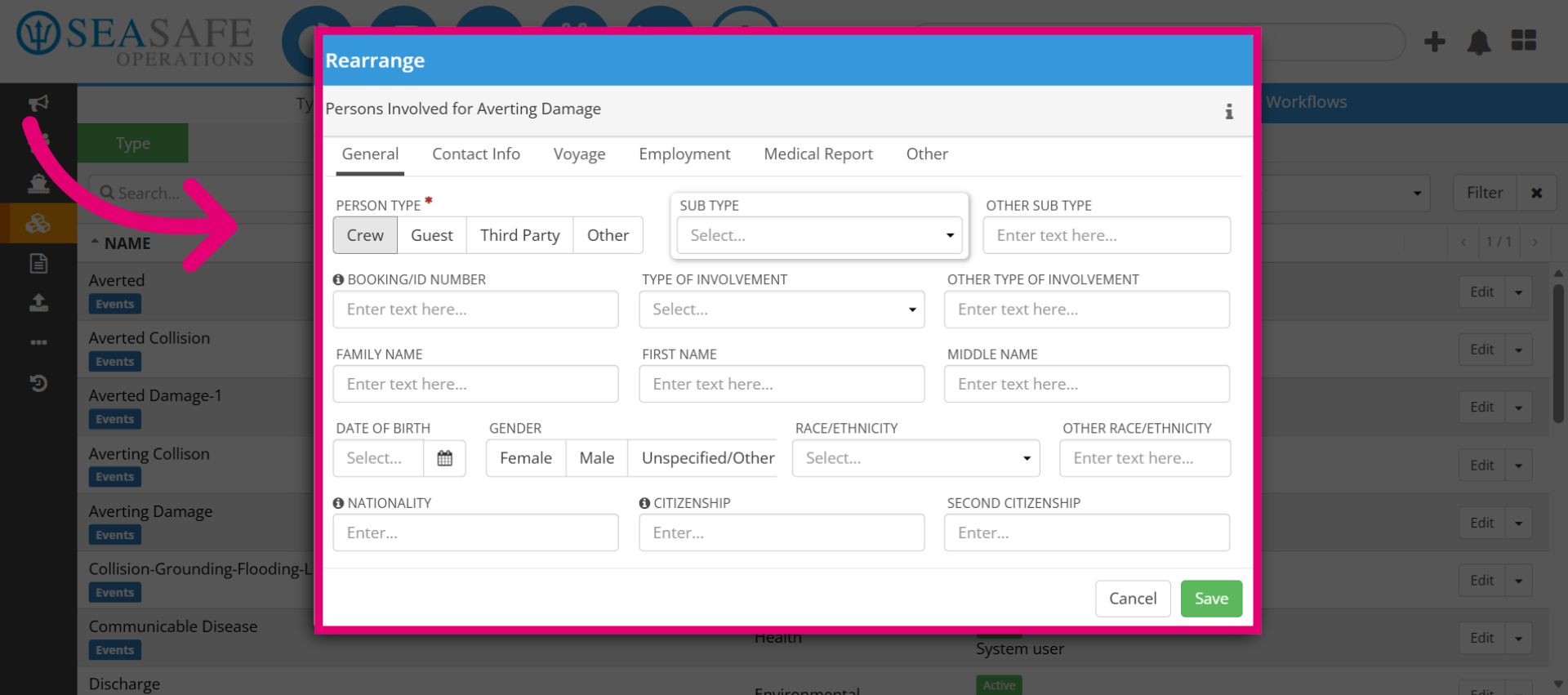Click the Booking/ID Number input field
Image resolution: width=1568 pixels, height=695 pixels.
click(475, 310)
